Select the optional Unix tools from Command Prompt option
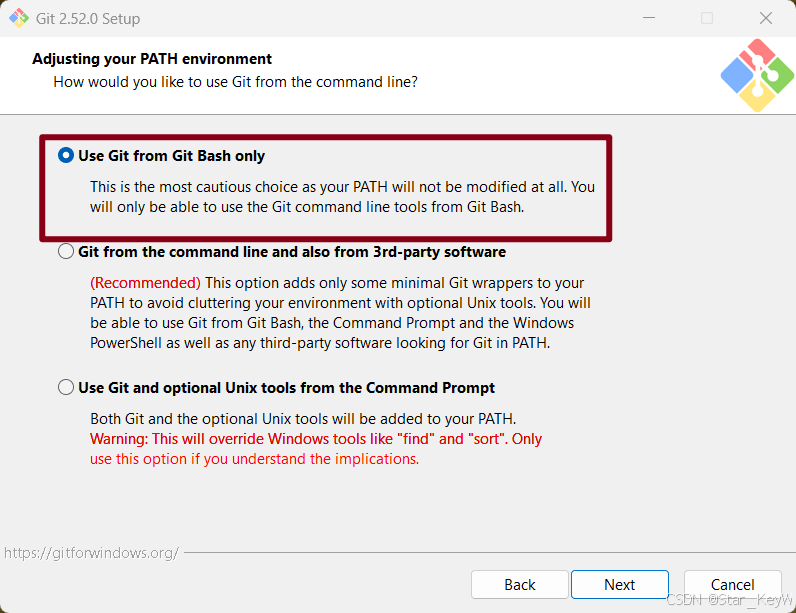This screenshot has height=613, width=796. [x=65, y=387]
